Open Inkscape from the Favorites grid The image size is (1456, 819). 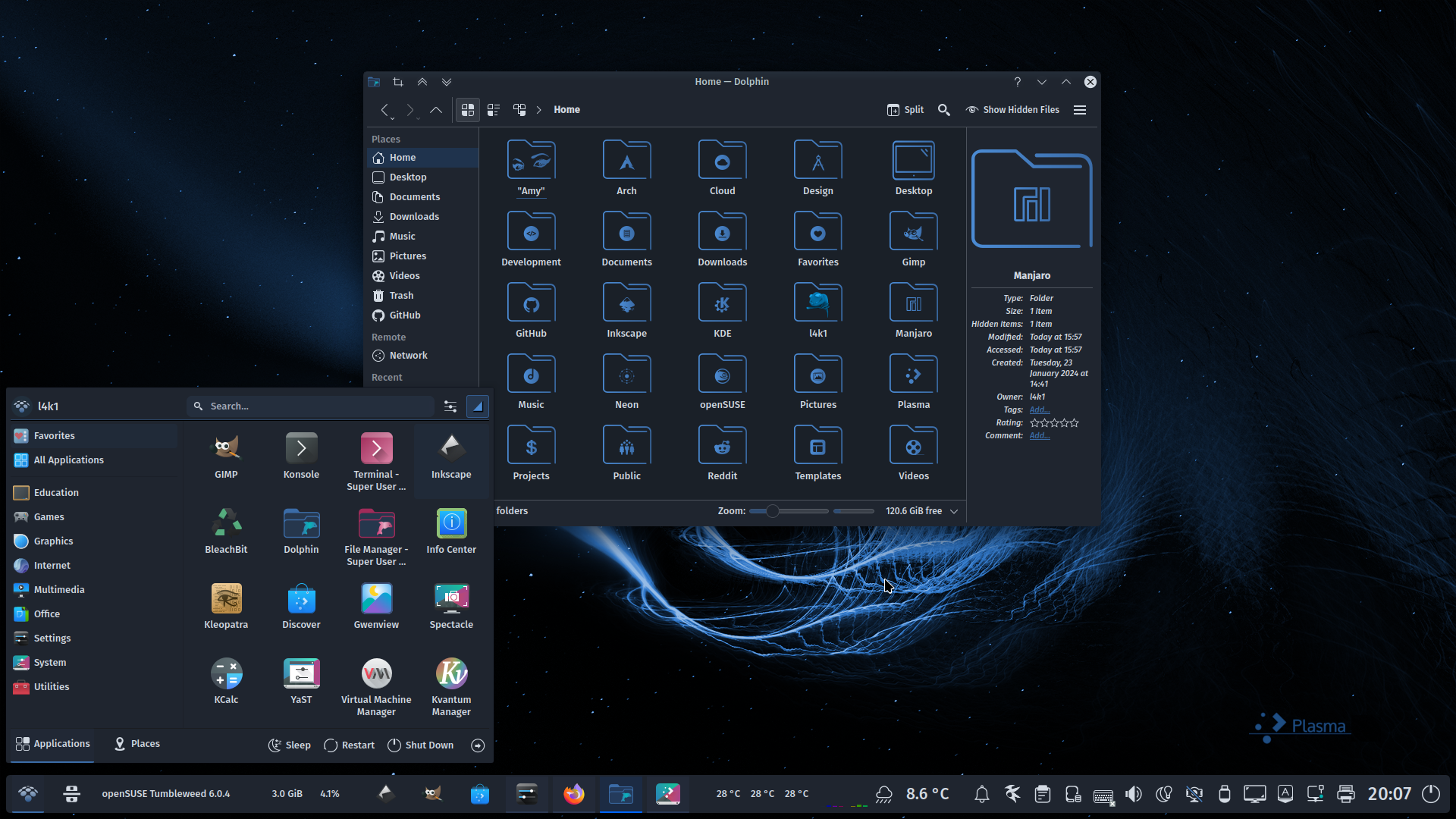click(451, 457)
